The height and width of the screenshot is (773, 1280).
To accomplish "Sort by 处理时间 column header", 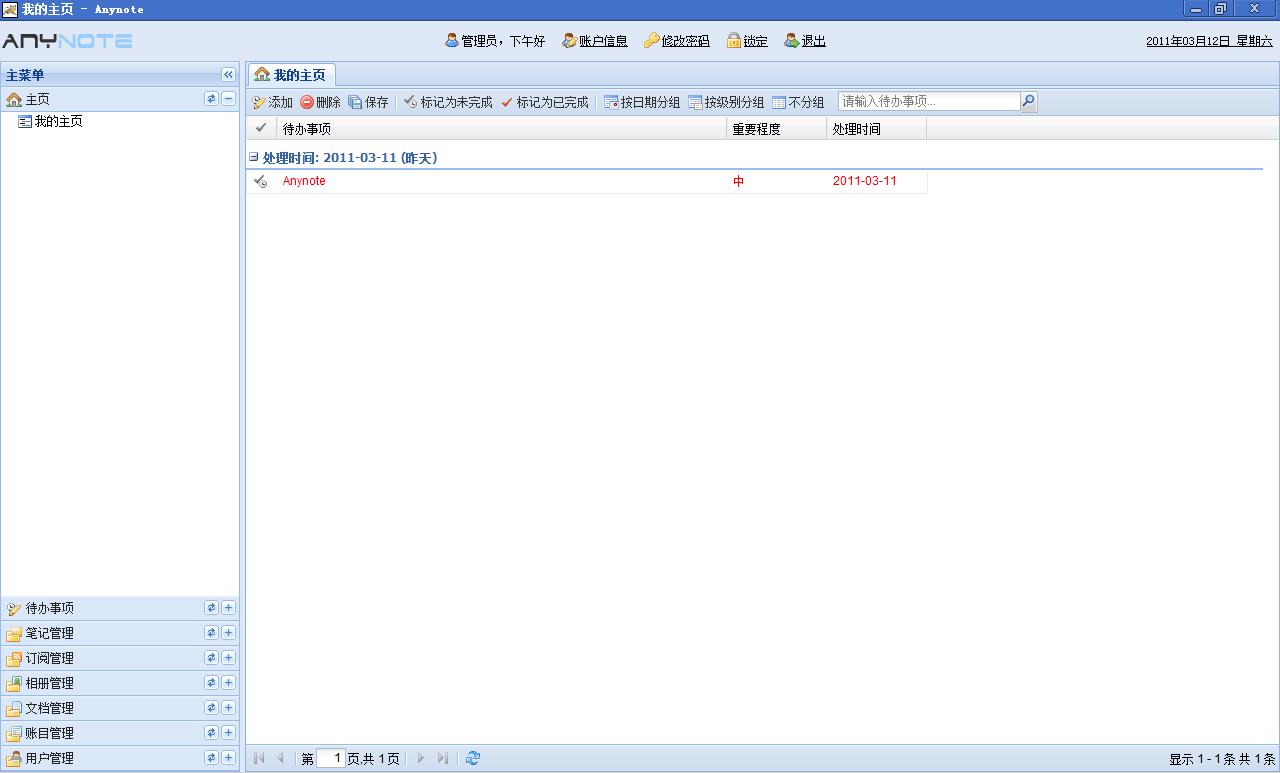I will pyautogui.click(x=877, y=129).
